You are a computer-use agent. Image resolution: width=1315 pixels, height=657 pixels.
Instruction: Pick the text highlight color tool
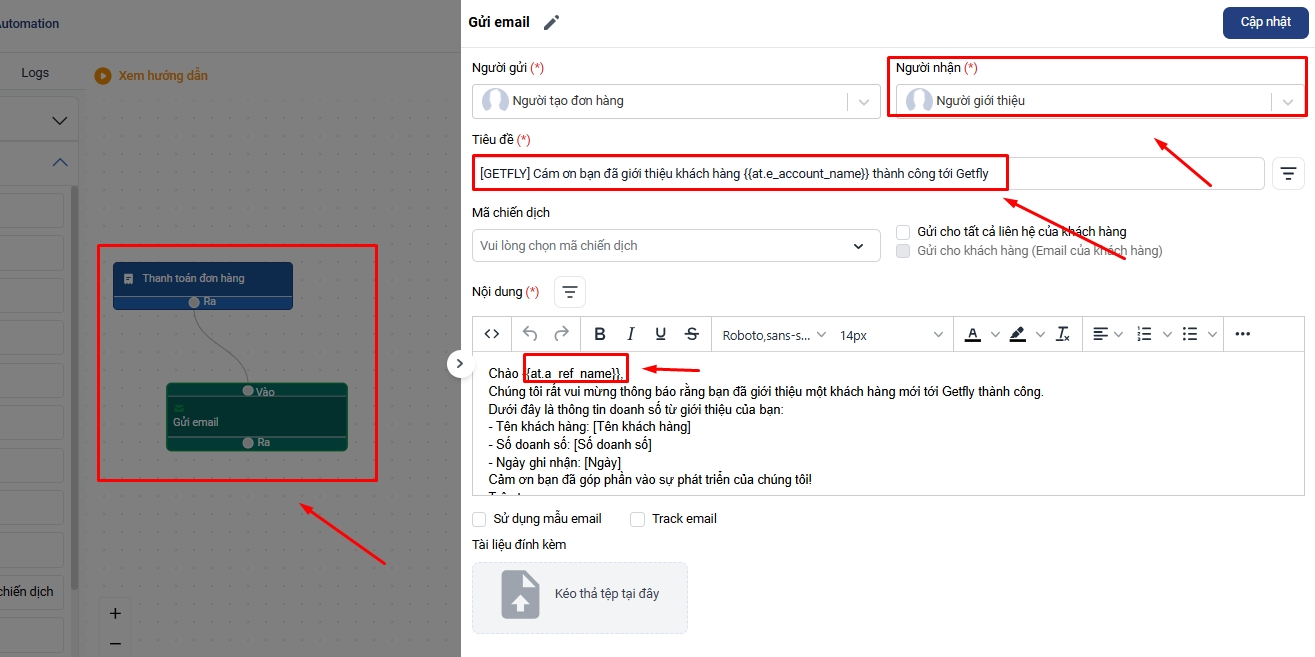click(1018, 334)
